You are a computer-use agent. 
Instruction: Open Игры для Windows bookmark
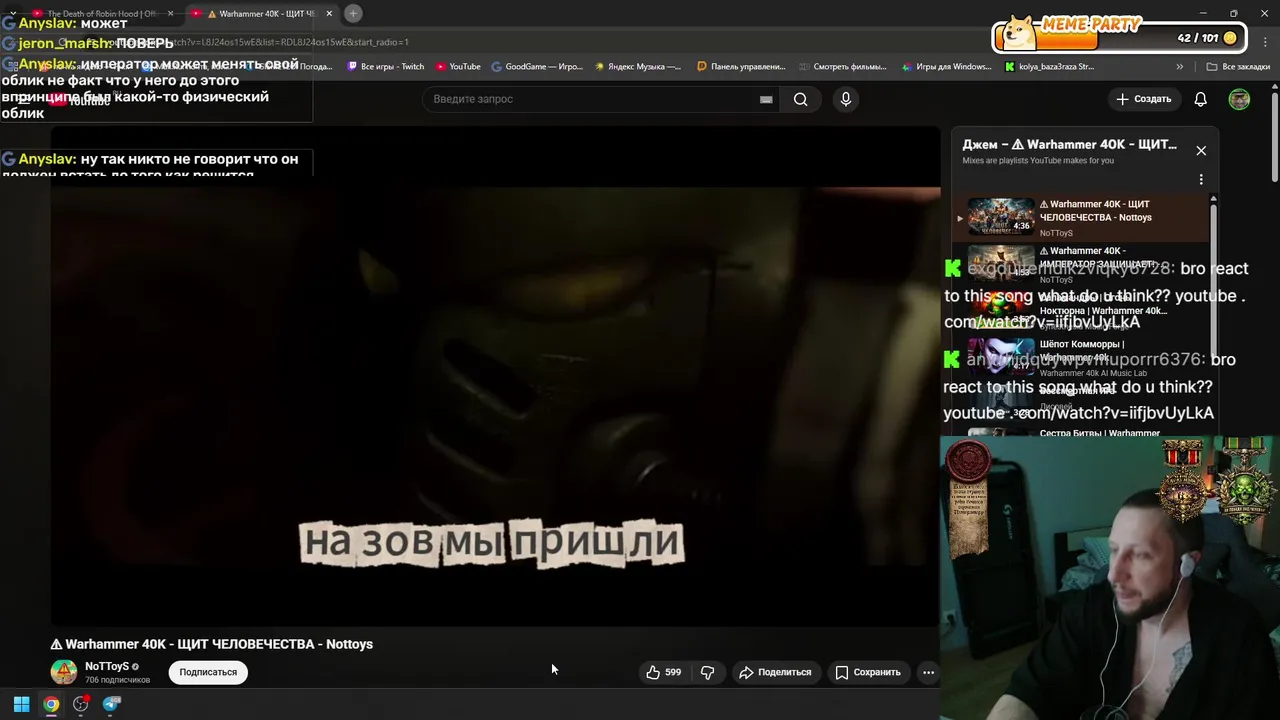click(946, 67)
